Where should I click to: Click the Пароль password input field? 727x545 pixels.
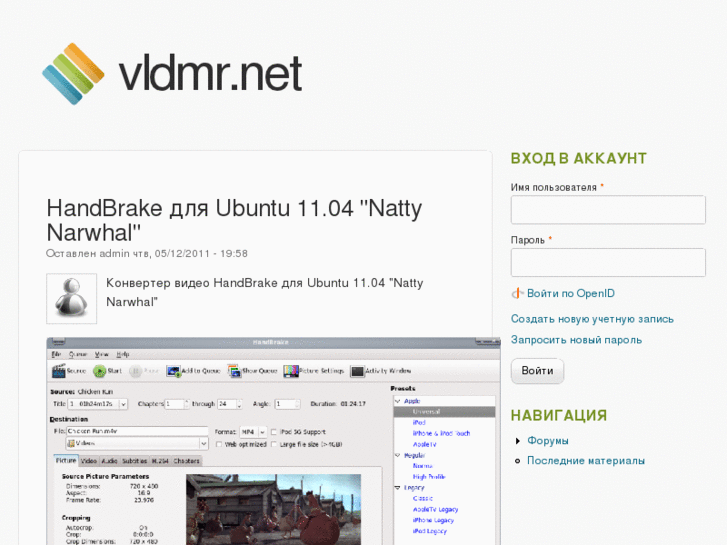(608, 263)
